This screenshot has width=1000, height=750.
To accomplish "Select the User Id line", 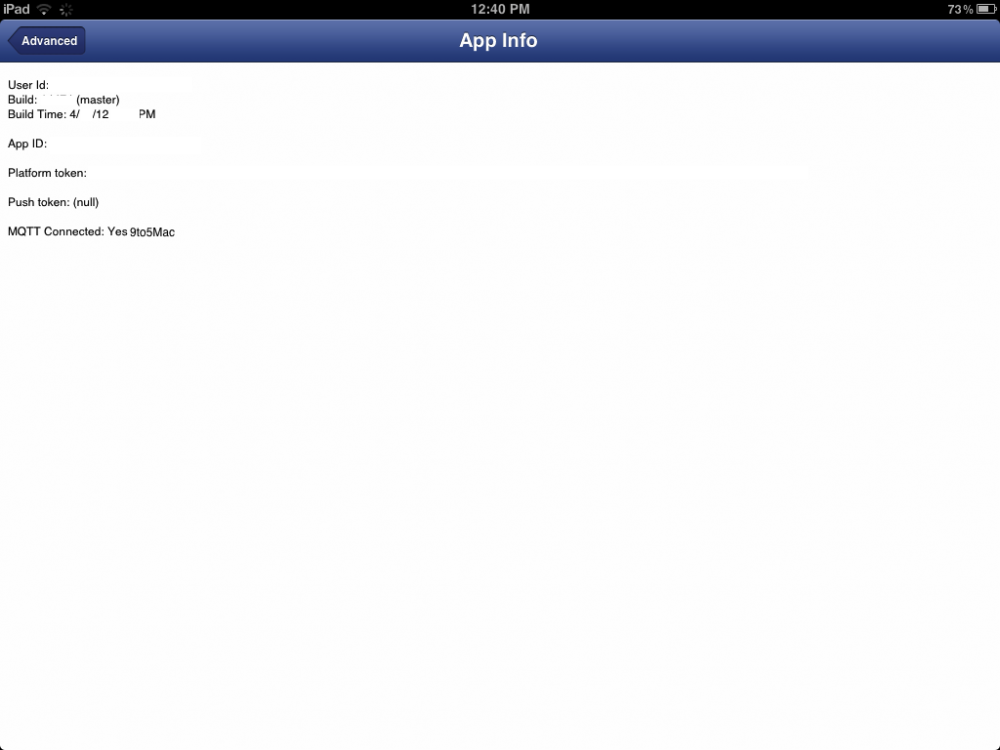I will (x=28, y=85).
